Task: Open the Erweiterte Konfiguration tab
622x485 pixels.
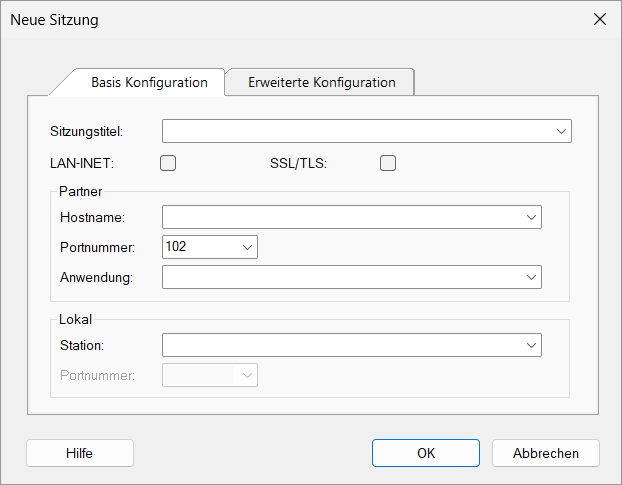Action: [321, 82]
